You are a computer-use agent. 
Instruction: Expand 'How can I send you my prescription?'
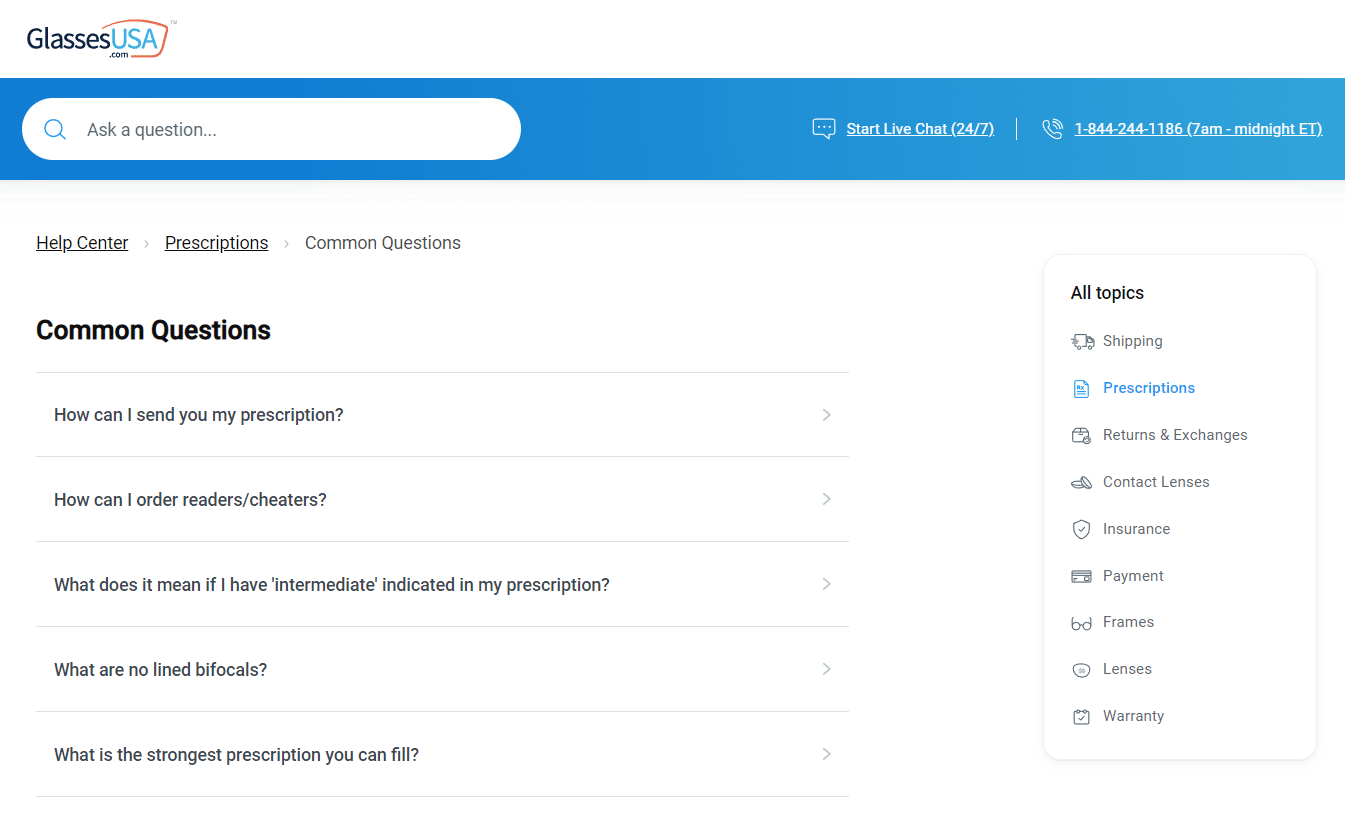click(x=199, y=415)
